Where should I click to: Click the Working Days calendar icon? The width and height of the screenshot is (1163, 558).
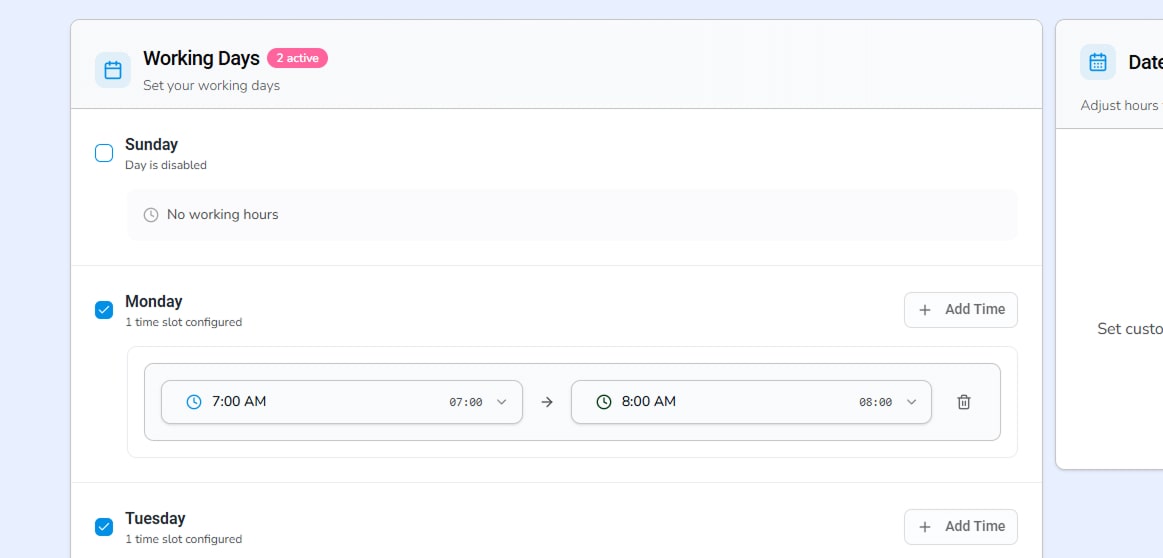coord(113,70)
